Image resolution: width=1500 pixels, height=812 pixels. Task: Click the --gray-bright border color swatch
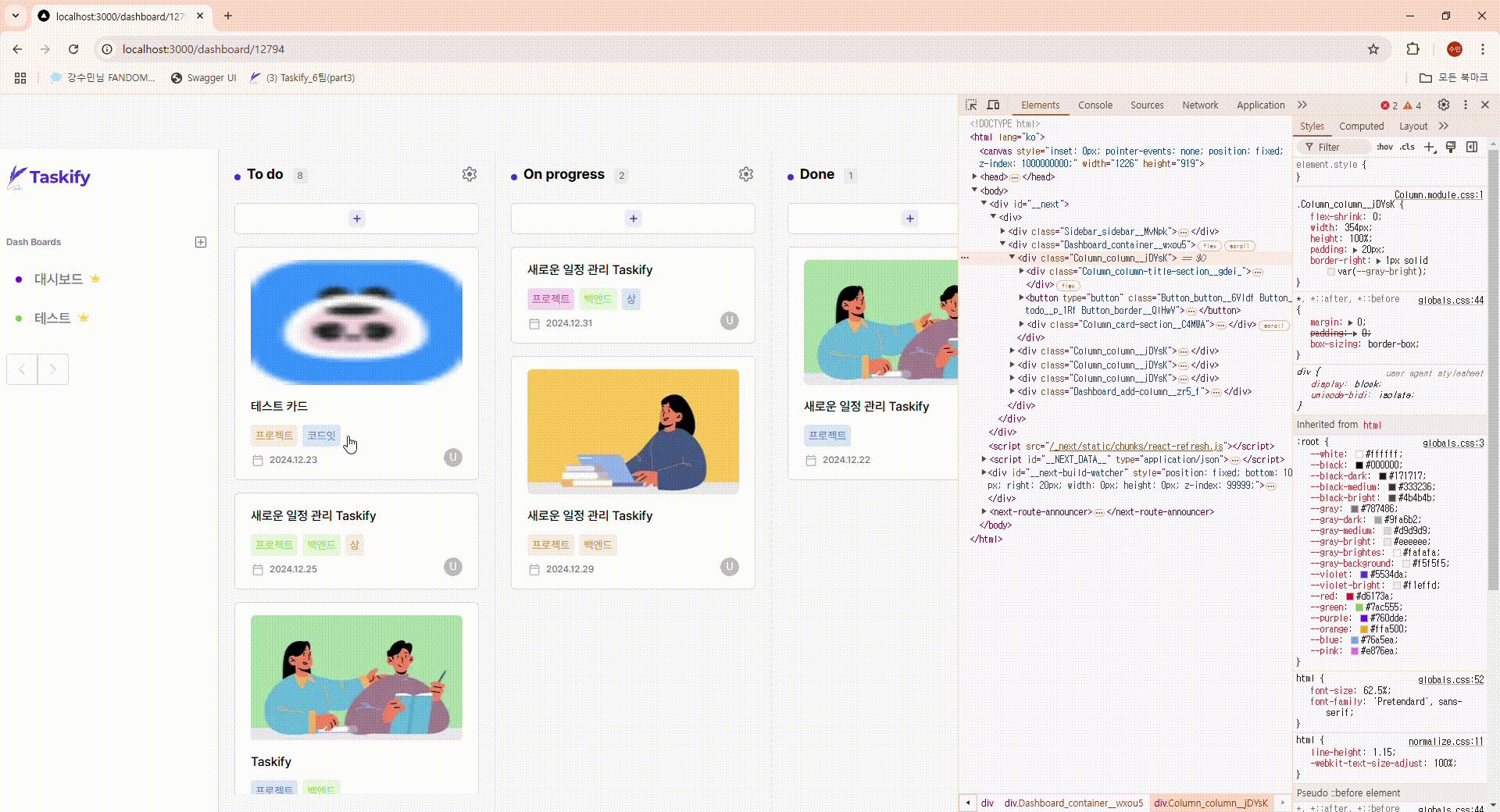click(1331, 272)
